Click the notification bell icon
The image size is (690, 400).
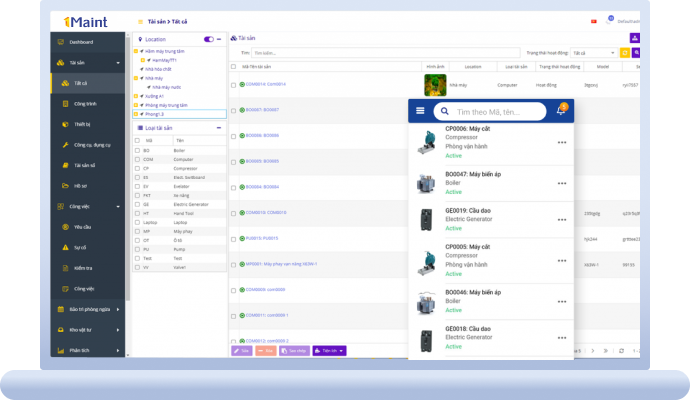click(x=561, y=111)
